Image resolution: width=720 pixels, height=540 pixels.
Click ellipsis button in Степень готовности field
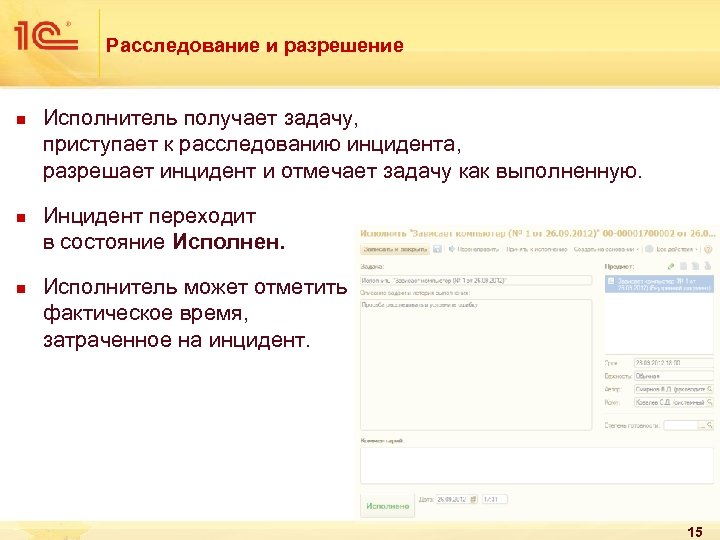tap(702, 426)
